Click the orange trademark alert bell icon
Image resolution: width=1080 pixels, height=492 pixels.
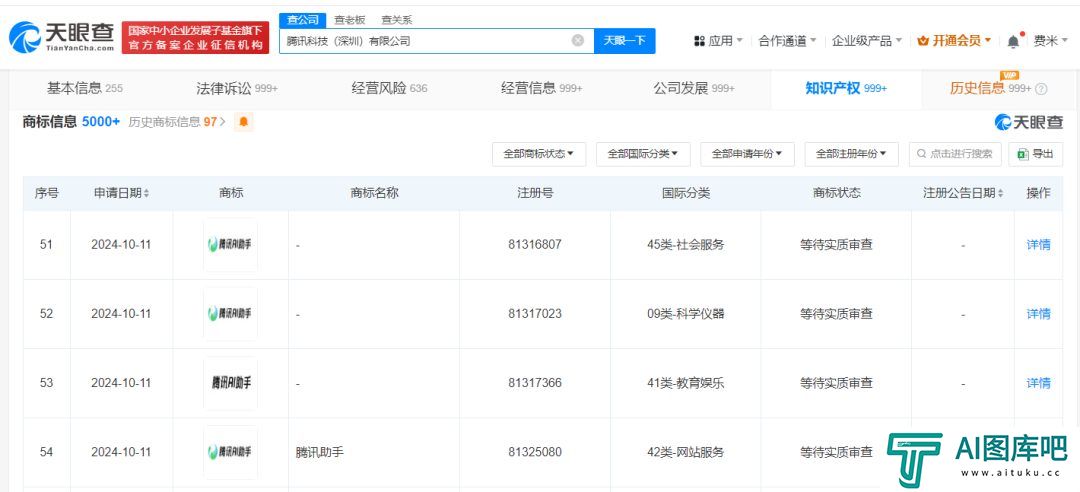coord(243,122)
